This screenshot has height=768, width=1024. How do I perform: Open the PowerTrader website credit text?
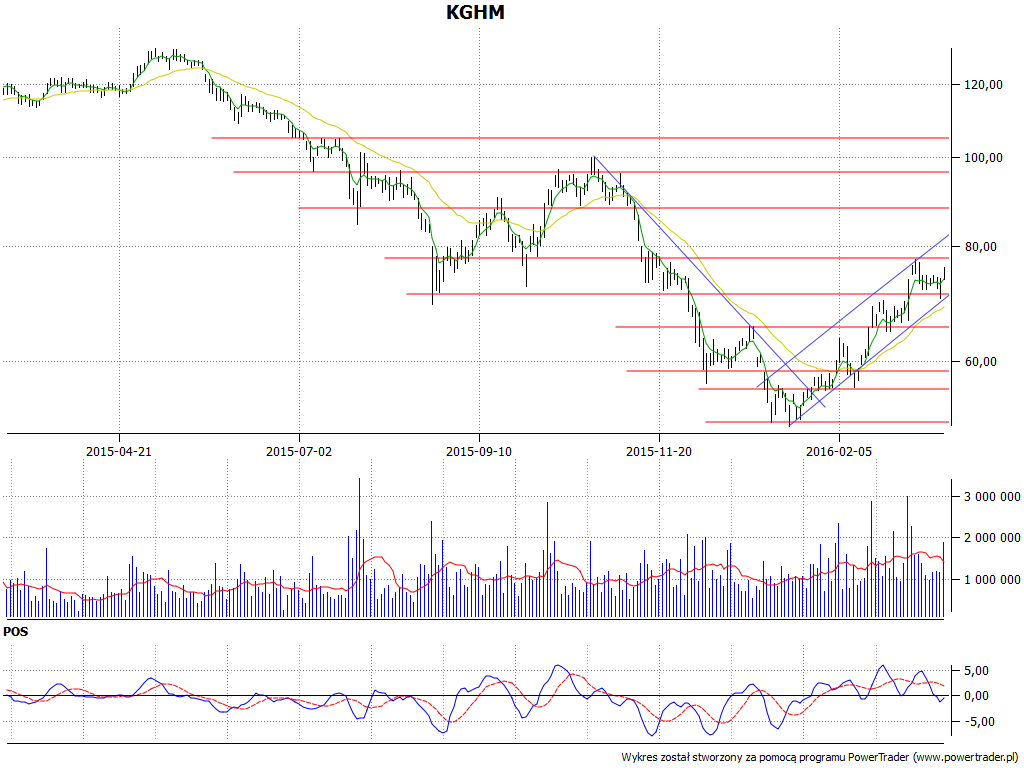click(x=820, y=757)
